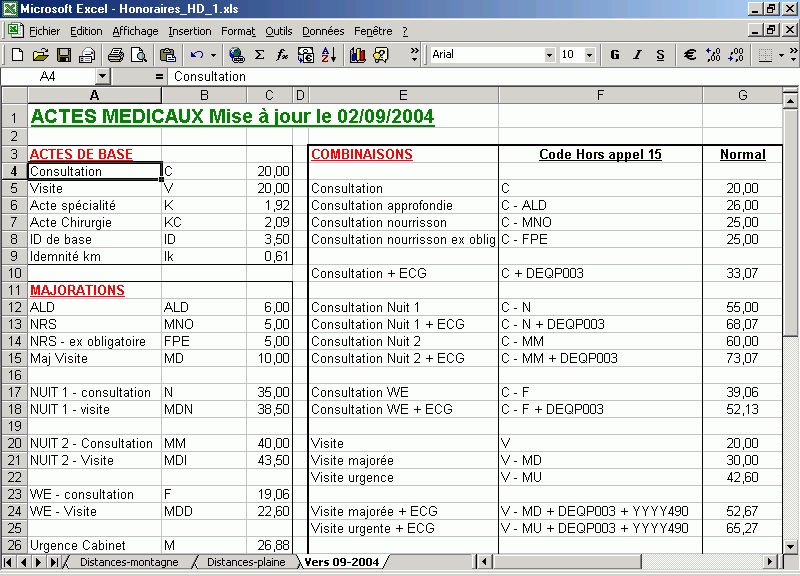
Task: Expand the Arial font name dropdown
Action: point(549,55)
